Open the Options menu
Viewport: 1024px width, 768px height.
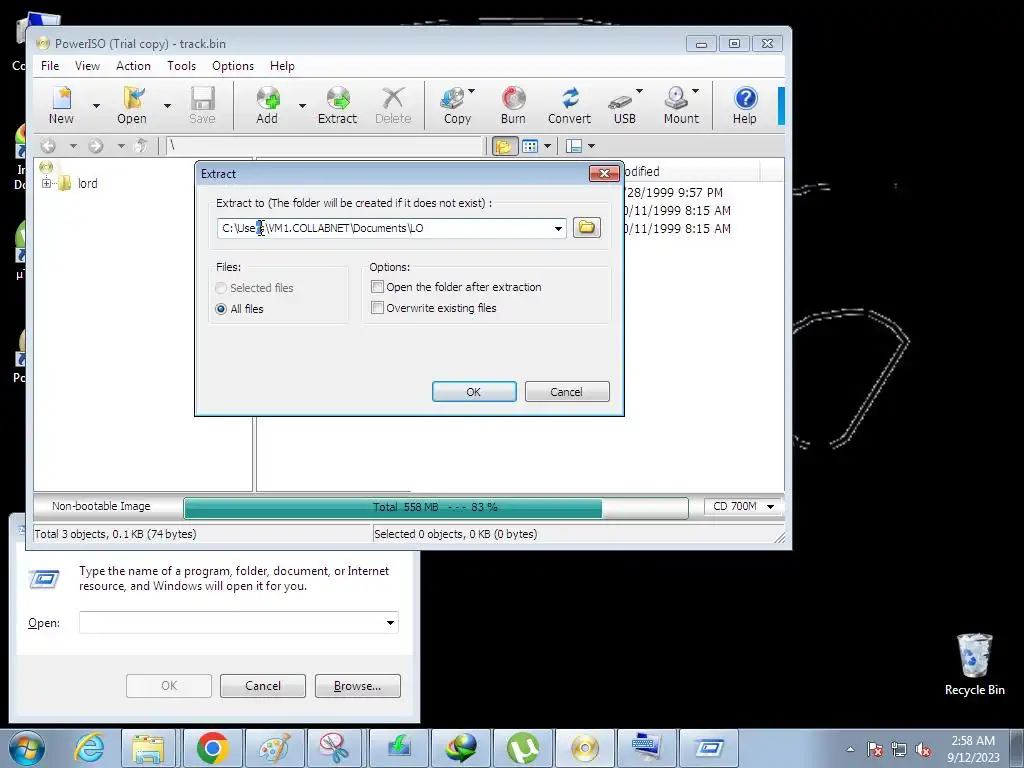(232, 66)
